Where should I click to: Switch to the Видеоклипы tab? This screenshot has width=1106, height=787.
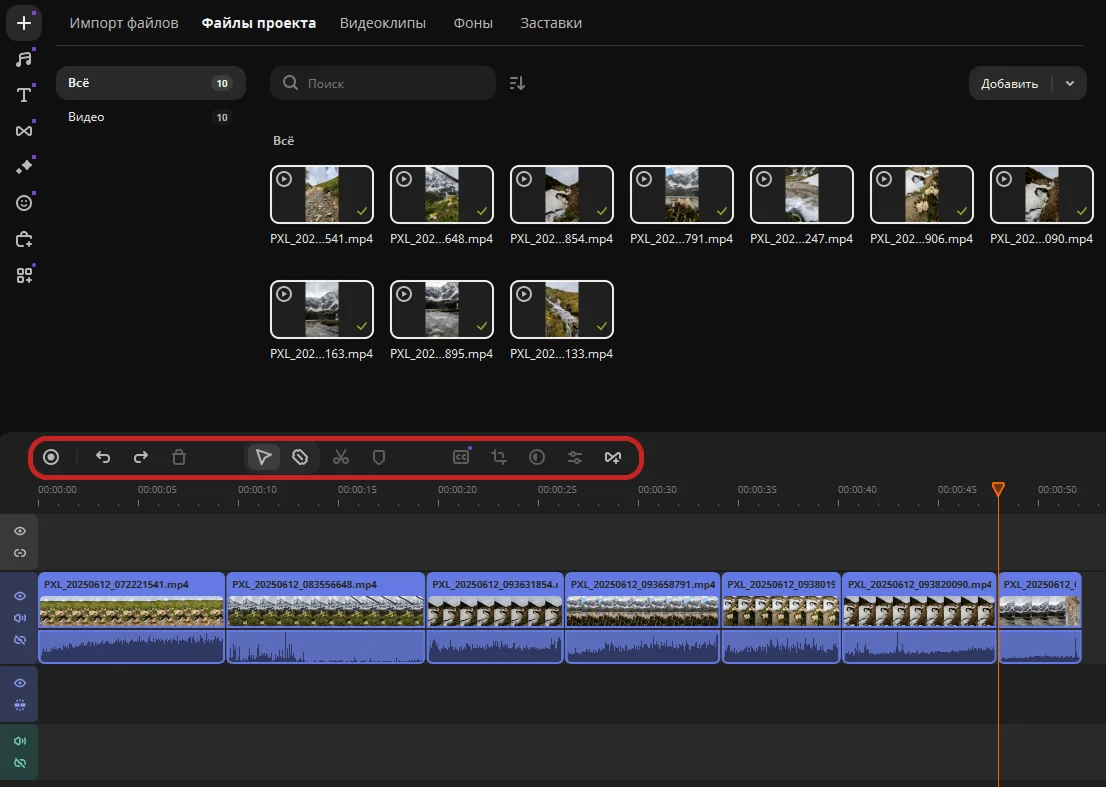(x=382, y=23)
